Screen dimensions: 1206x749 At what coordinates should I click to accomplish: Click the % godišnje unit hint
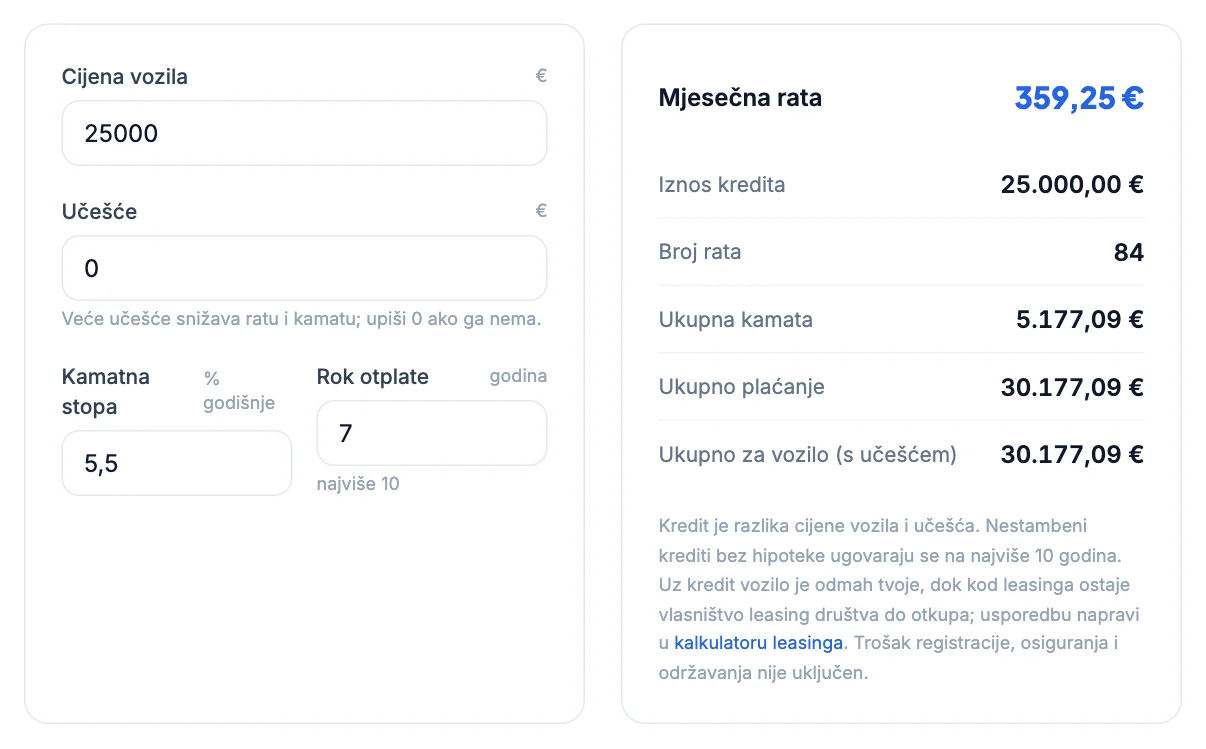tap(239, 391)
